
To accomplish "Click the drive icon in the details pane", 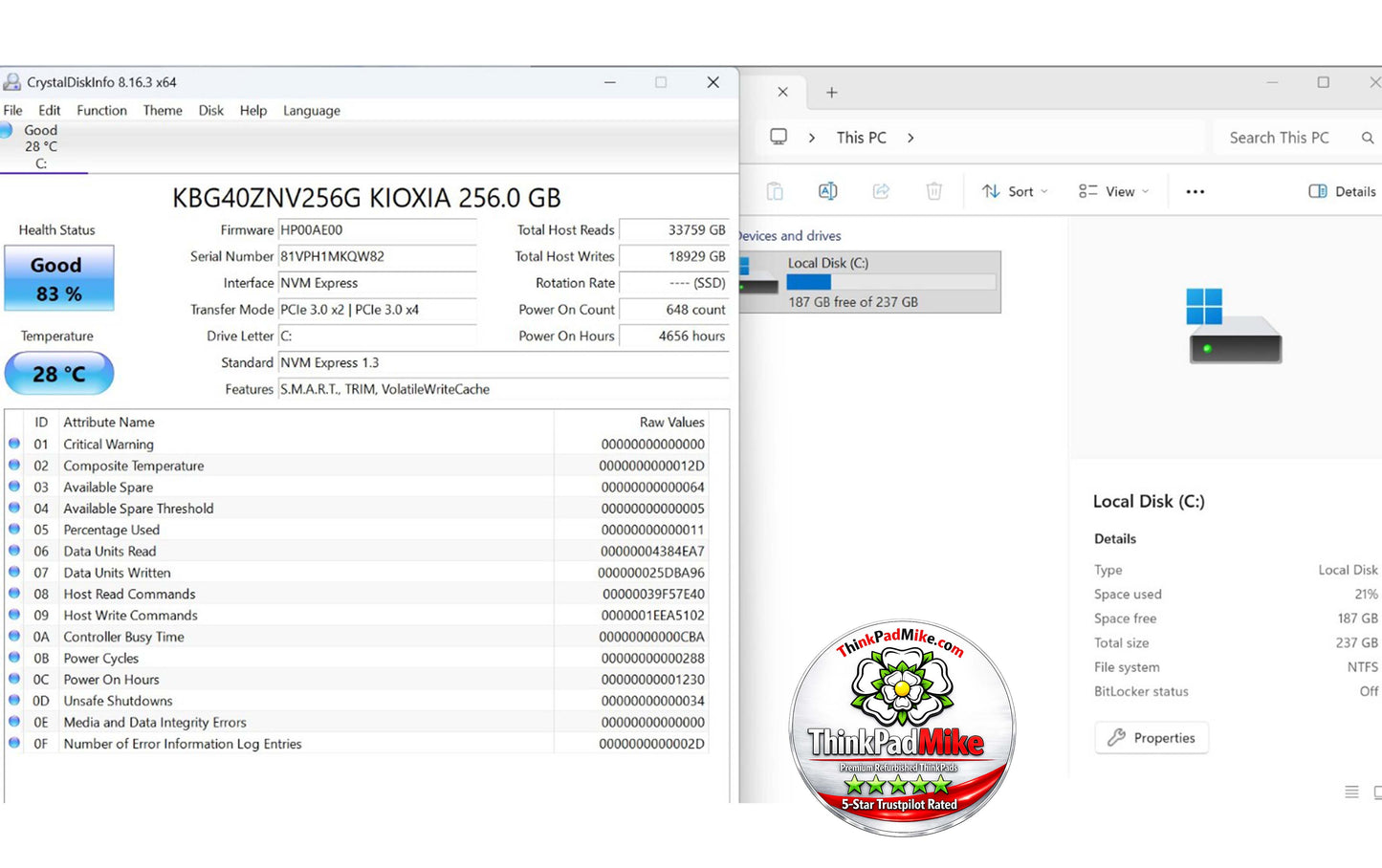I will pos(1235,326).
